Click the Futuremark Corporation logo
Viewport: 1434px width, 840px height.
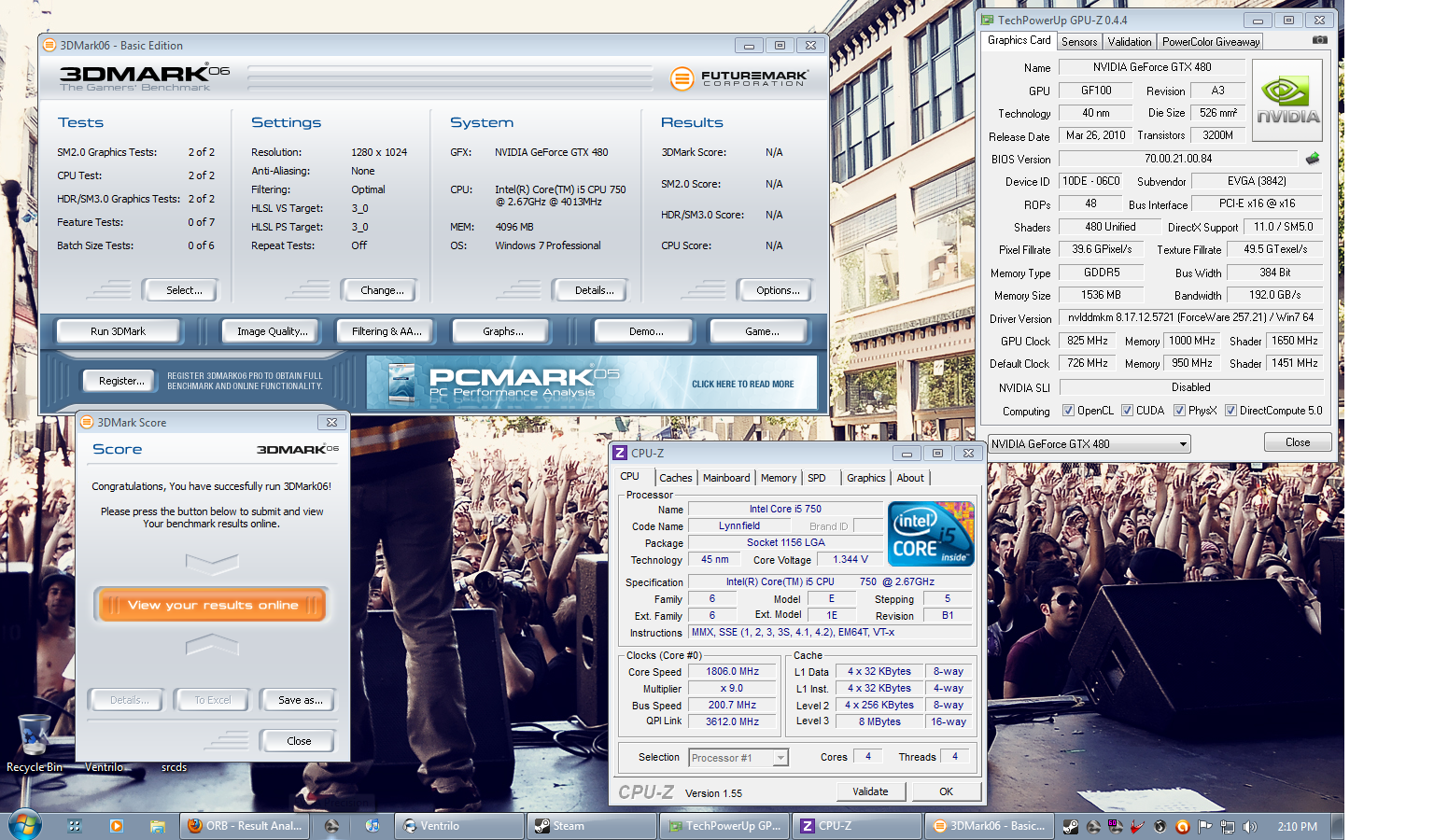[x=739, y=78]
